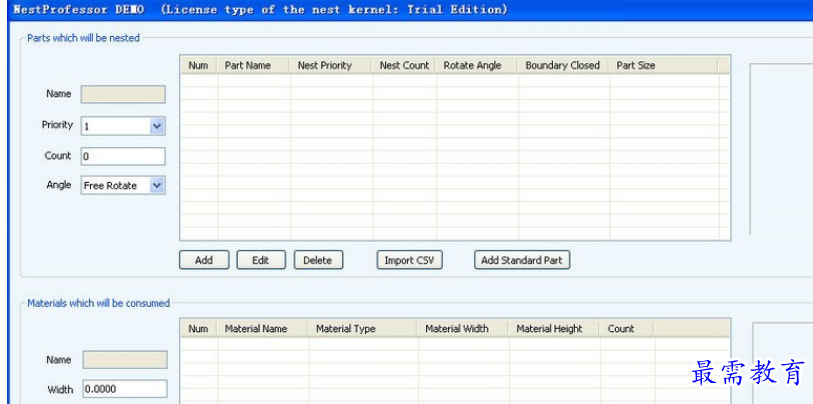Click the Delete button
This screenshot has width=813, height=404.
point(318,260)
